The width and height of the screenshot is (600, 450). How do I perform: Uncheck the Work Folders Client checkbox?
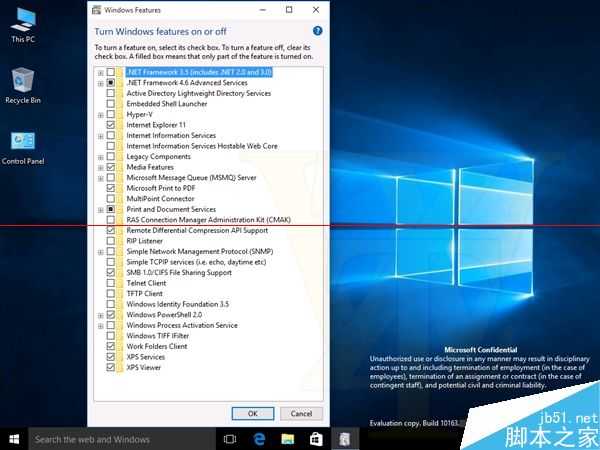click(x=111, y=346)
